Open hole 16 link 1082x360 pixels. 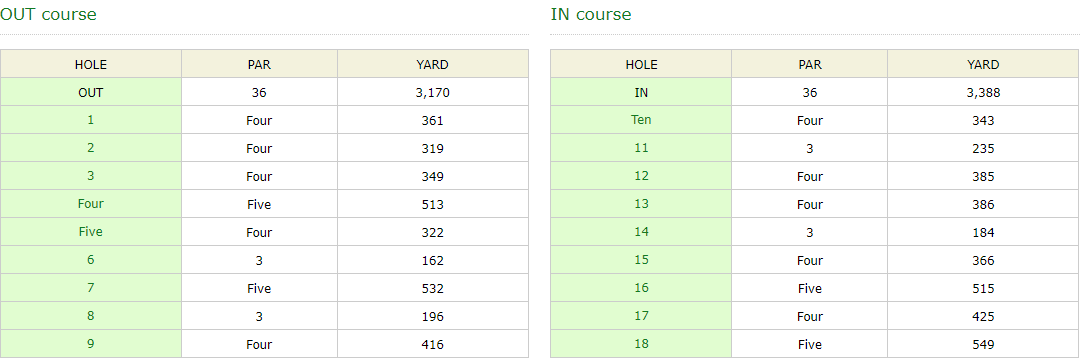[x=641, y=288]
